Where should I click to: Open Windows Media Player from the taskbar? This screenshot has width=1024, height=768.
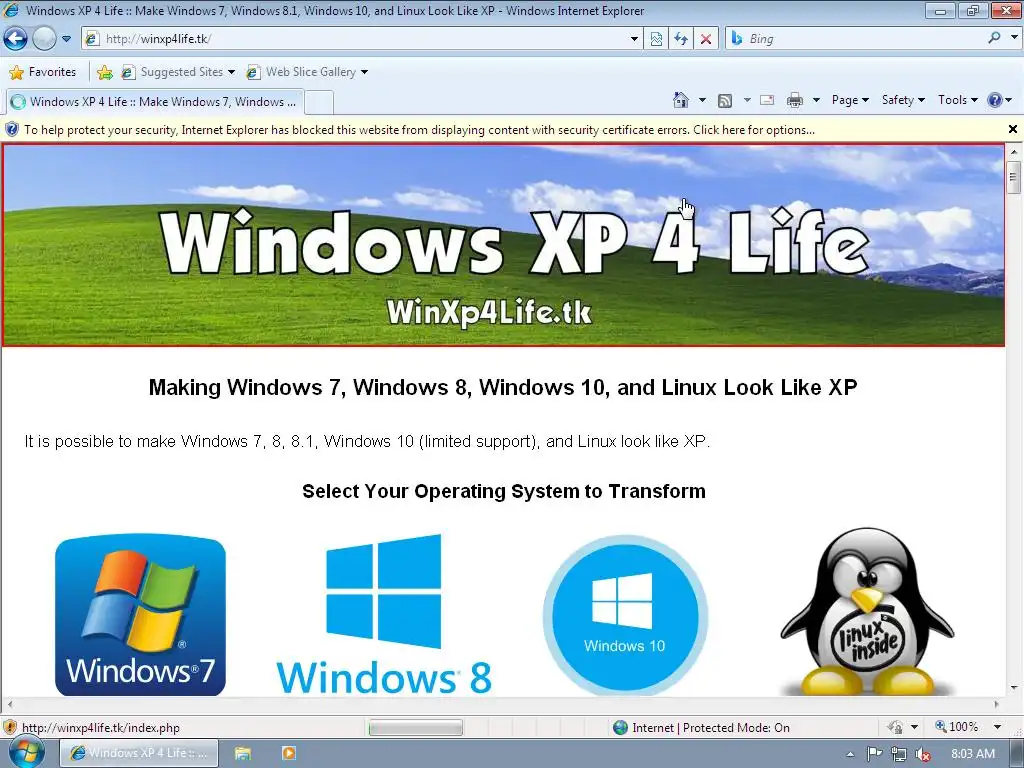(288, 753)
